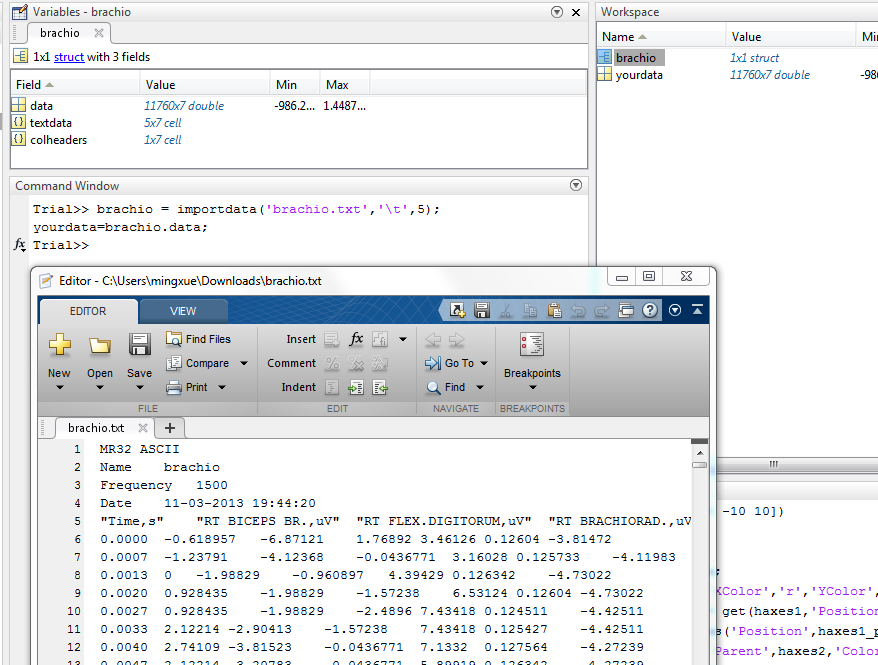Close the brachio variable tab
Image resolution: width=878 pixels, height=665 pixels.
click(99, 33)
